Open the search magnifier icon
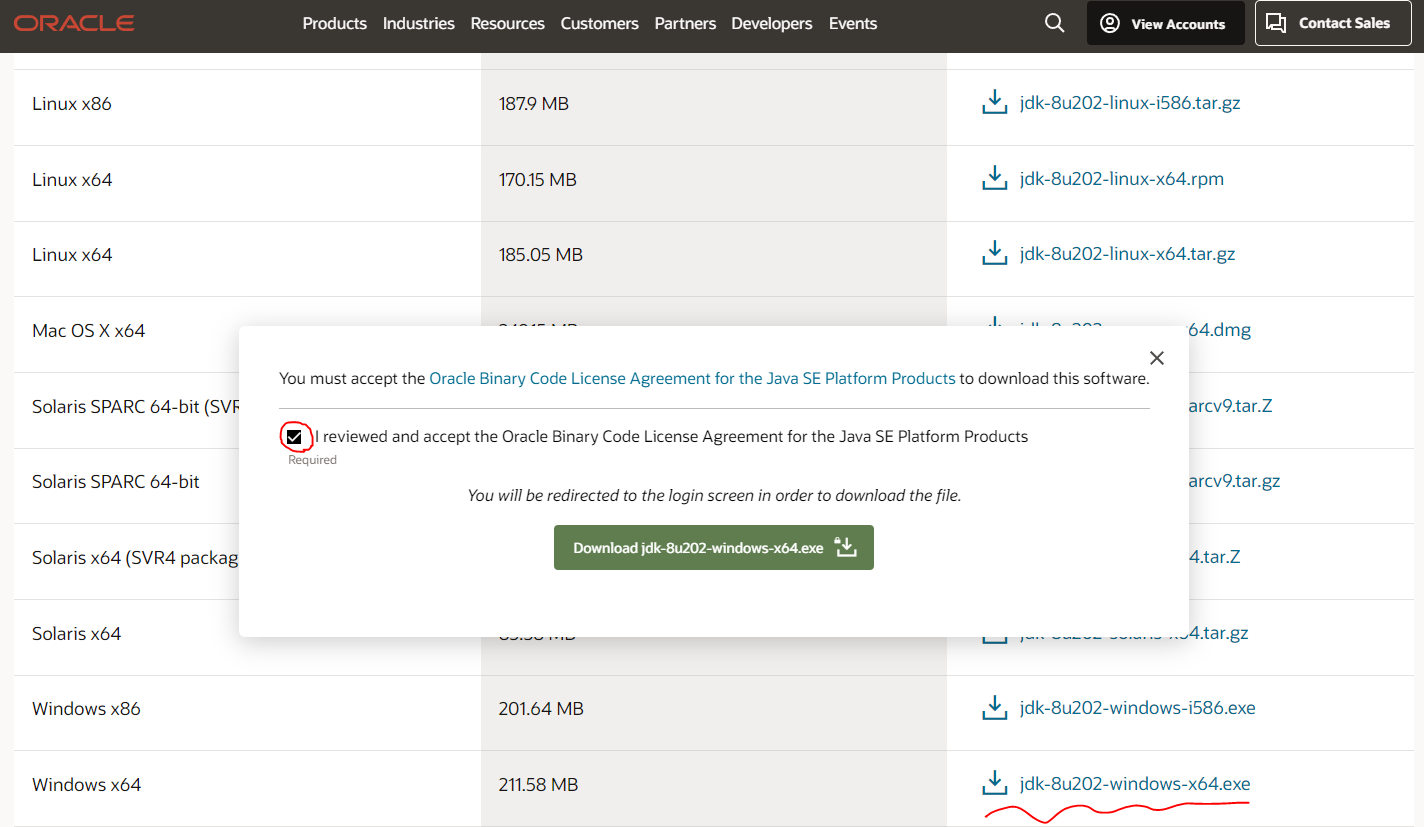 (x=1054, y=23)
